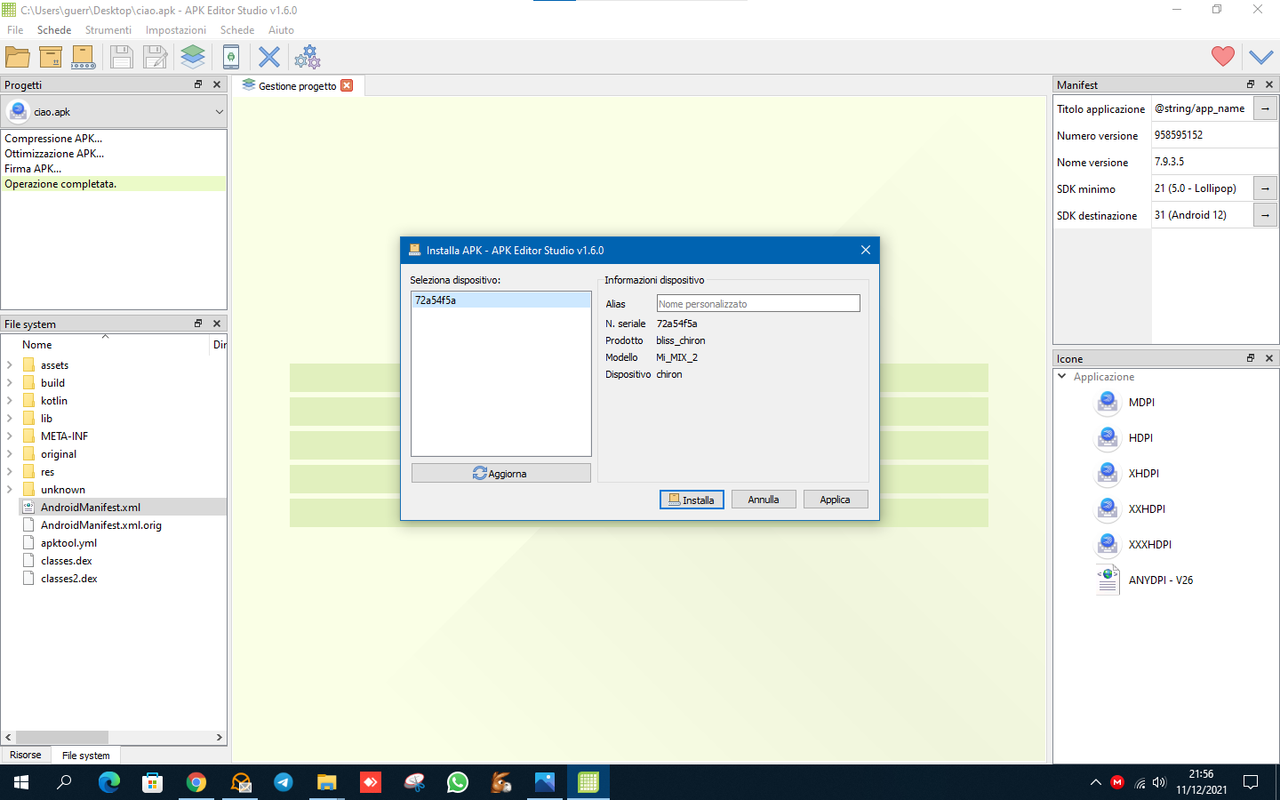1280x800 pixels.
Task: Switch to the File system bottom tab
Action: point(86,755)
